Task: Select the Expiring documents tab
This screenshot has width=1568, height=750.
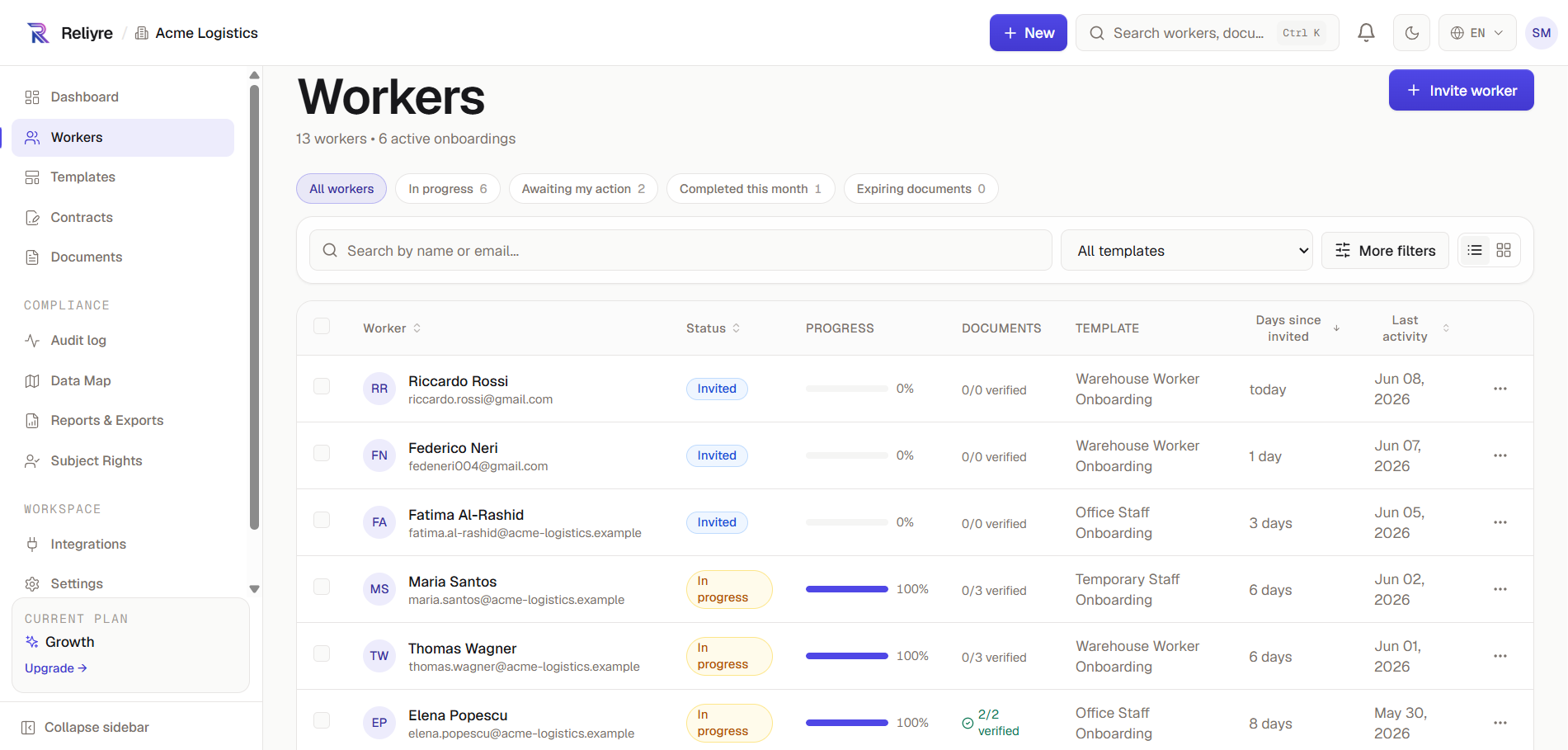Action: [x=921, y=189]
